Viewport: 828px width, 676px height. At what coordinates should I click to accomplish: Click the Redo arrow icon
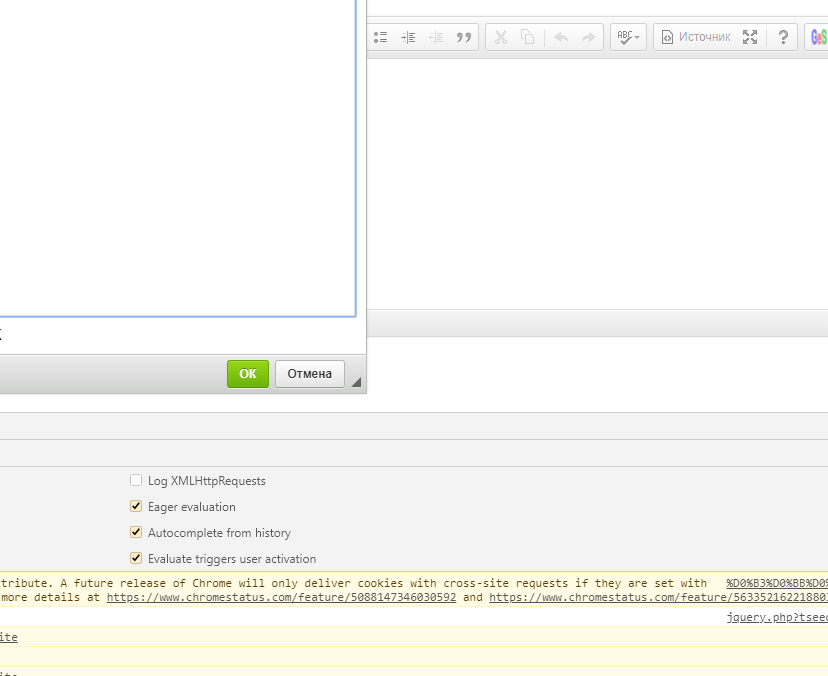tap(589, 37)
